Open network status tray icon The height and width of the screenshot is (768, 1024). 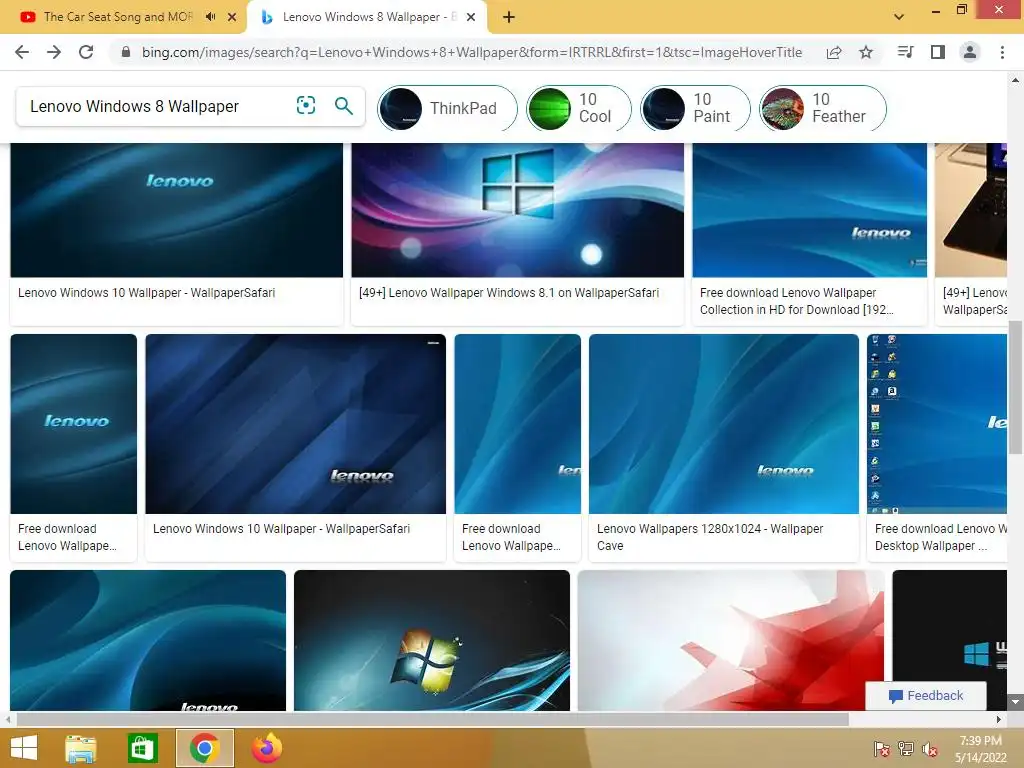(x=906, y=749)
